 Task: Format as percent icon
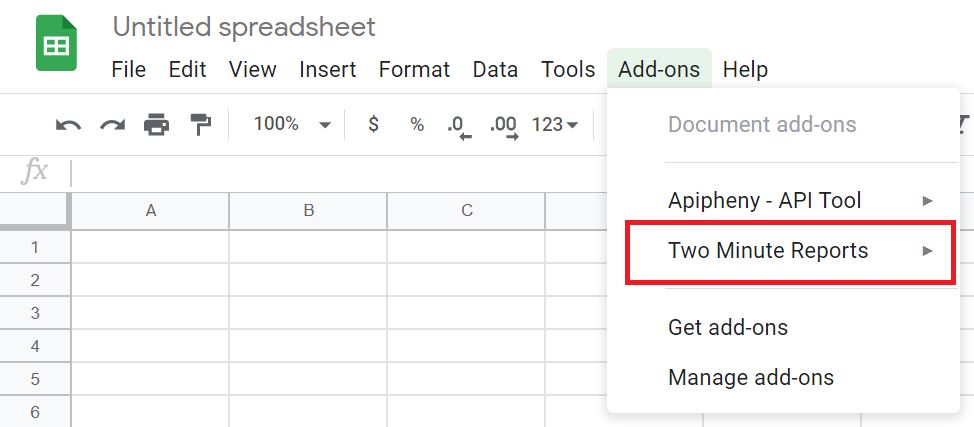(x=417, y=124)
